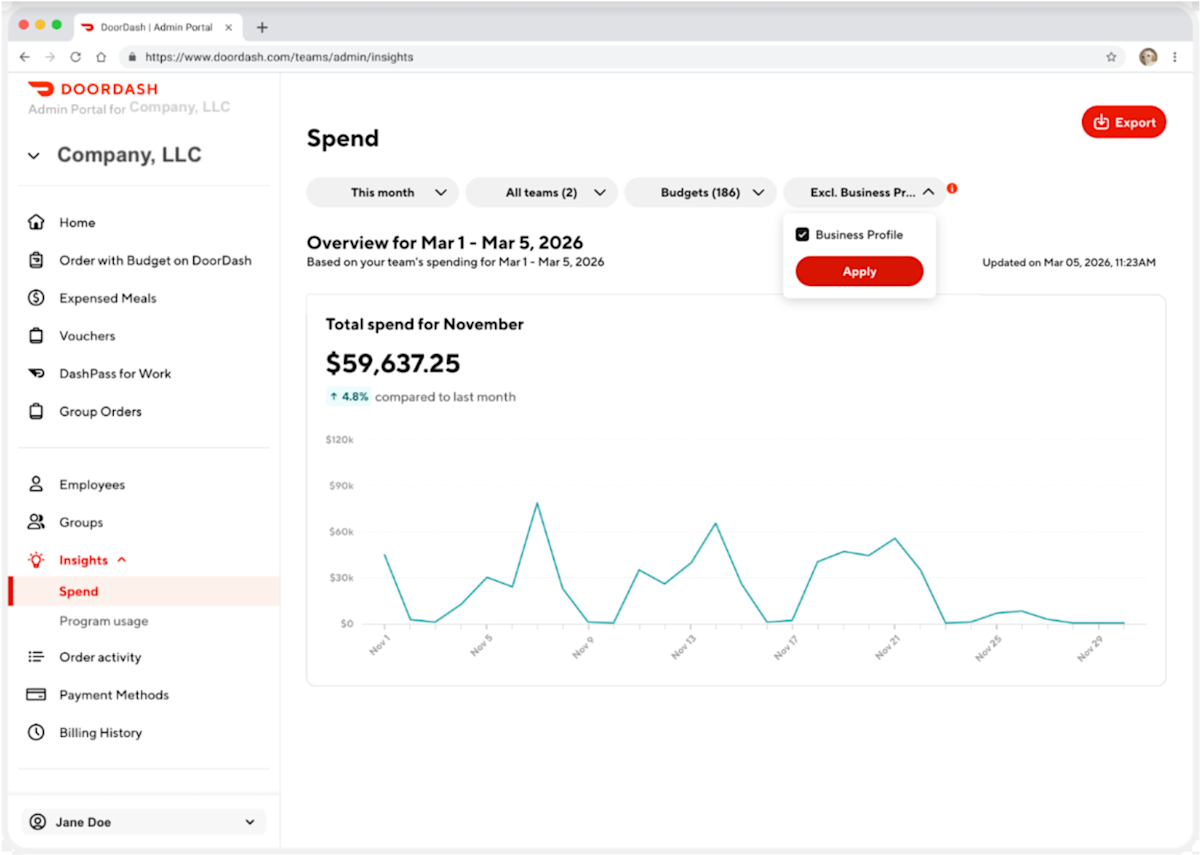
Task: Click the Group Orders icon
Action: click(36, 411)
